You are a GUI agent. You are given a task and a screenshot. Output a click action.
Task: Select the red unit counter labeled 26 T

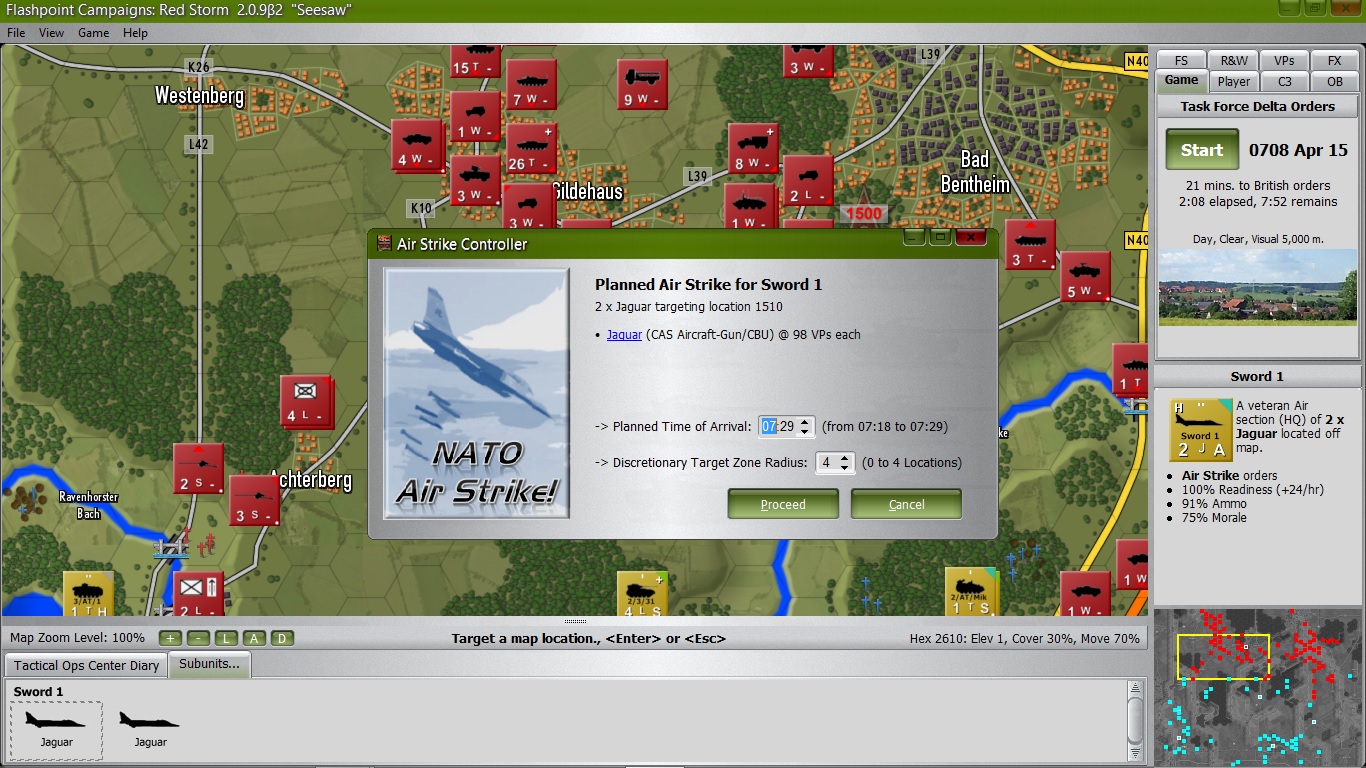[531, 148]
